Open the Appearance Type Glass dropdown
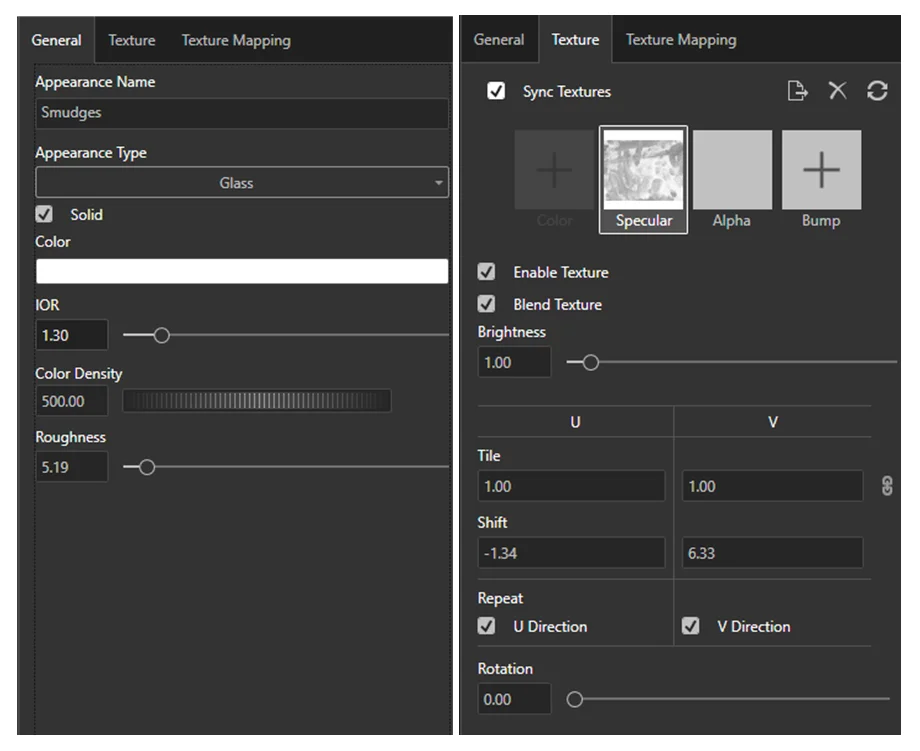The height and width of the screenshot is (751, 920). (x=242, y=183)
